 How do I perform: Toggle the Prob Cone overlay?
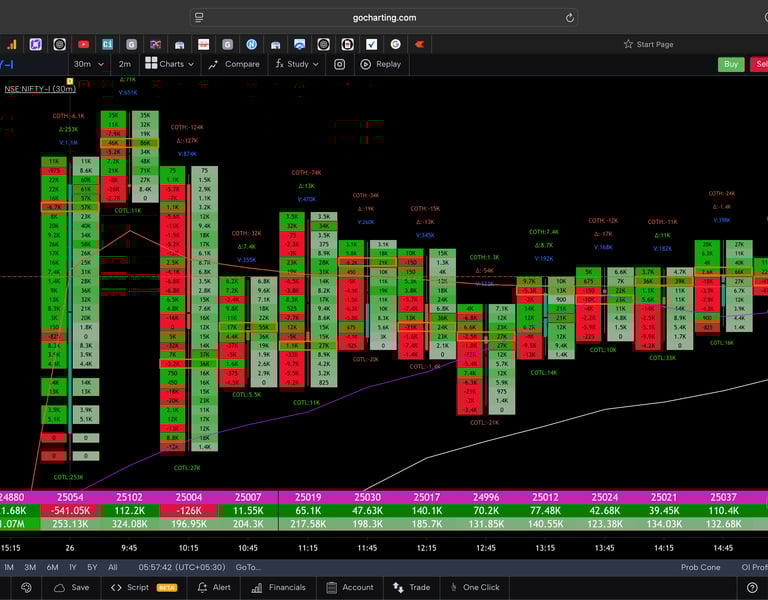pos(700,567)
